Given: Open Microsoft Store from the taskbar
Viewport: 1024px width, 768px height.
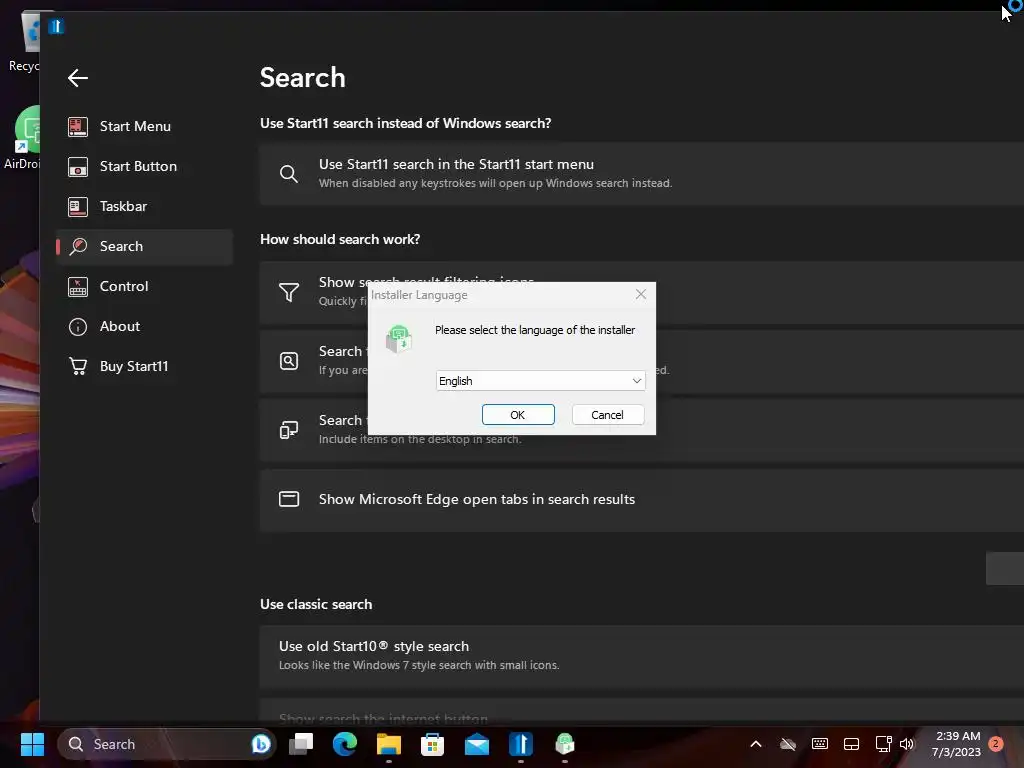Looking at the screenshot, I should pos(432,744).
